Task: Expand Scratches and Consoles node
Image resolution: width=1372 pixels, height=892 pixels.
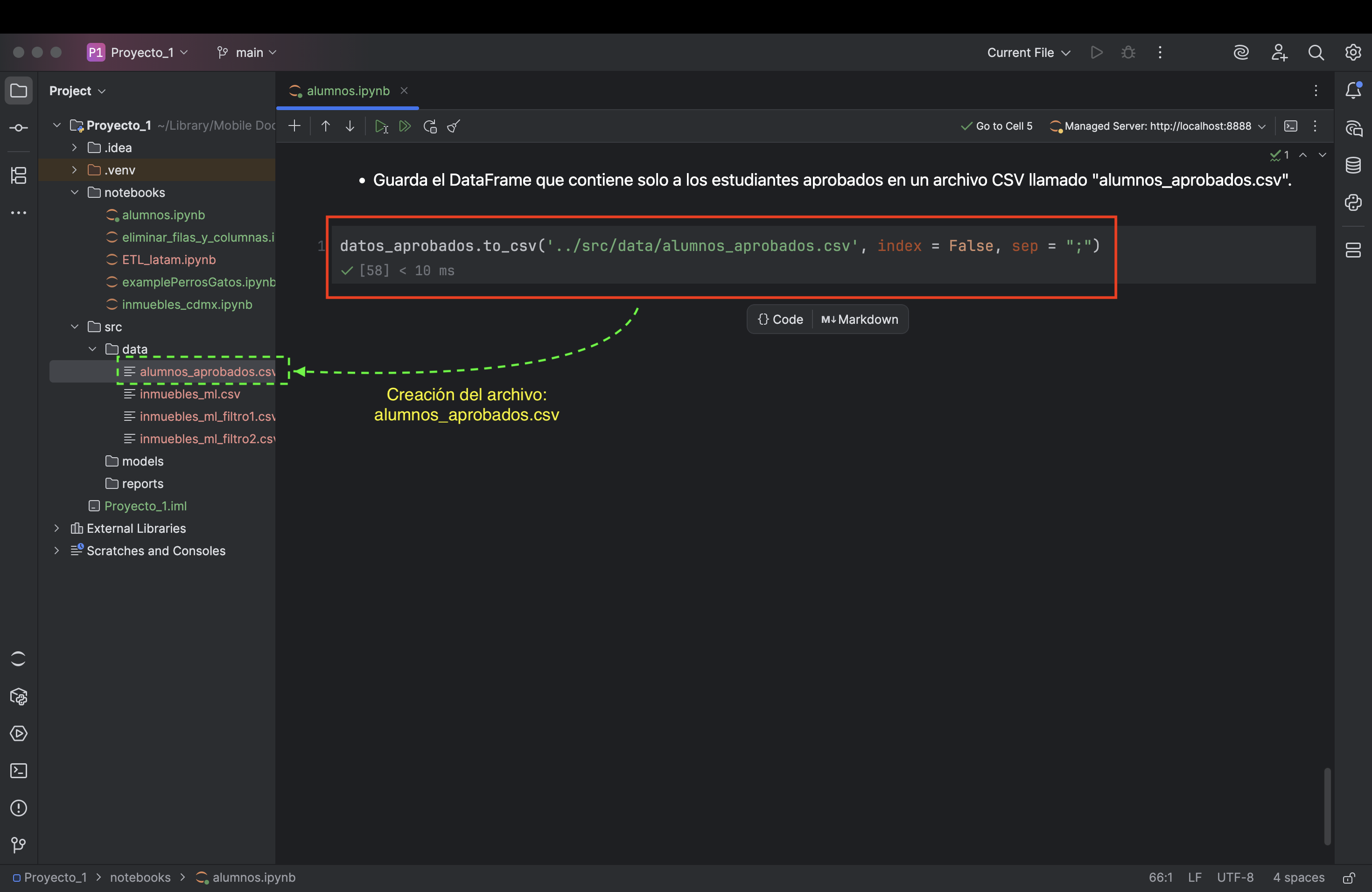Action: (x=56, y=551)
